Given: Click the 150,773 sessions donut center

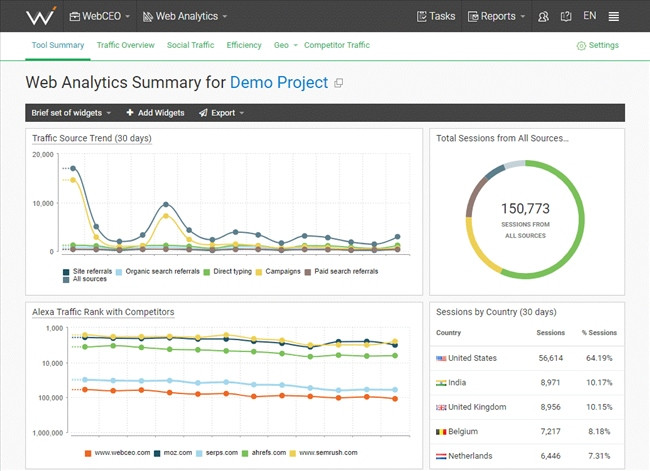Looking at the screenshot, I should coord(526,210).
